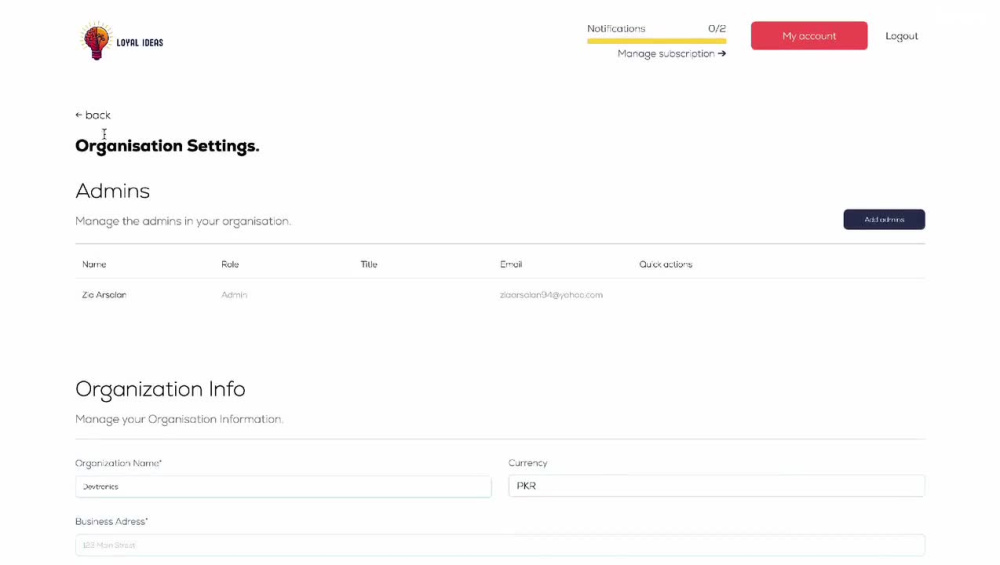Click the Name column header
The image size is (1000, 565).
pos(94,264)
